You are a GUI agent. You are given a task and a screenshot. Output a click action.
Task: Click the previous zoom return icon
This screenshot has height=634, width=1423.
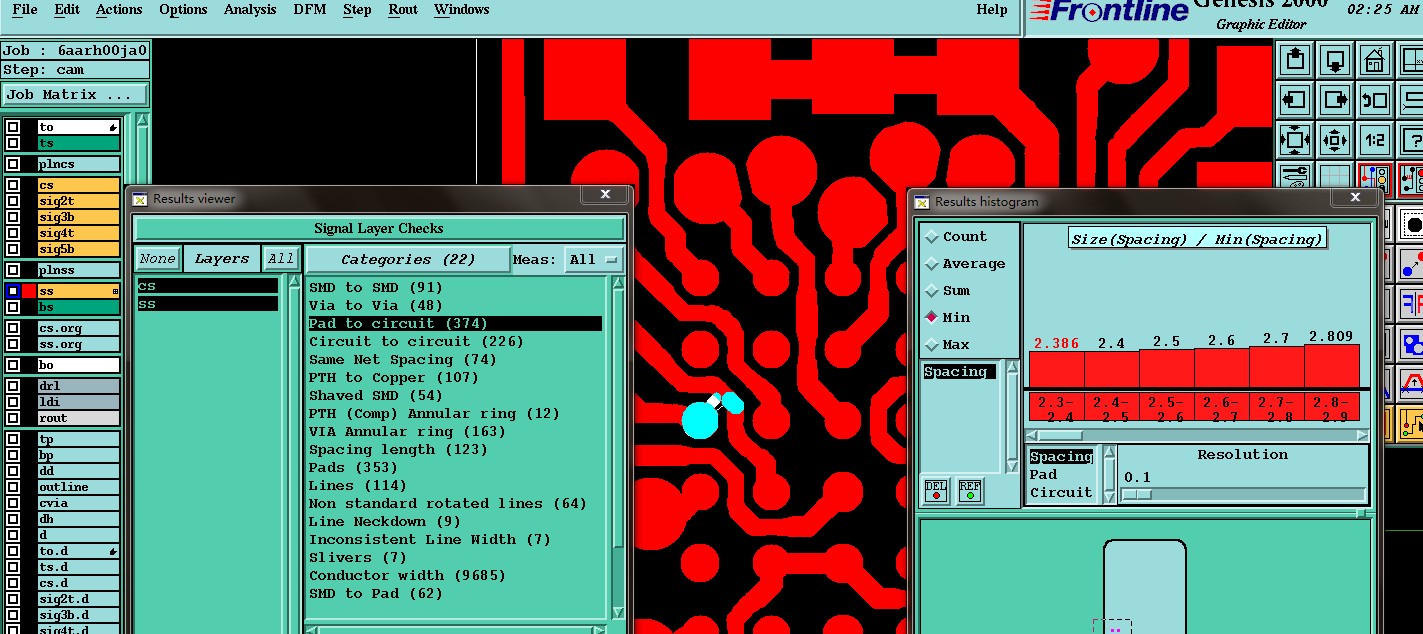[x=1375, y=100]
